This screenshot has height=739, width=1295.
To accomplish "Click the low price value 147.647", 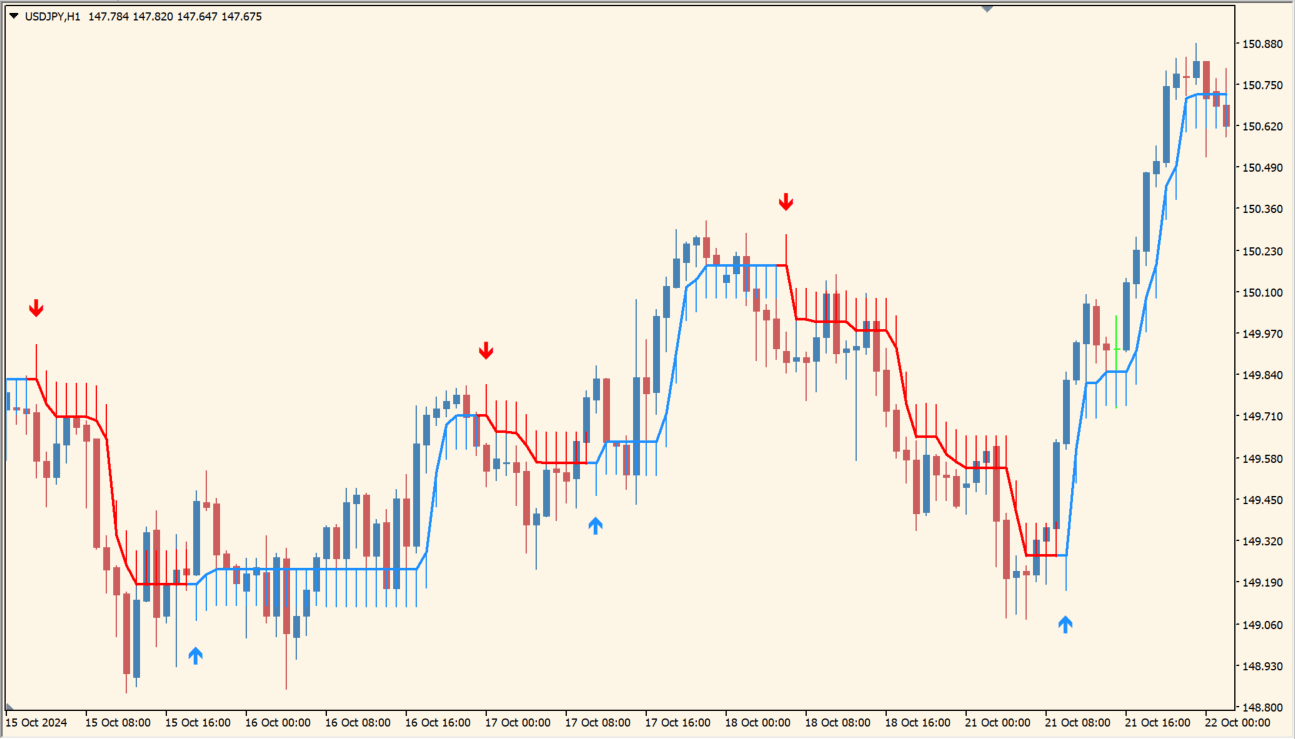I will (x=197, y=16).
